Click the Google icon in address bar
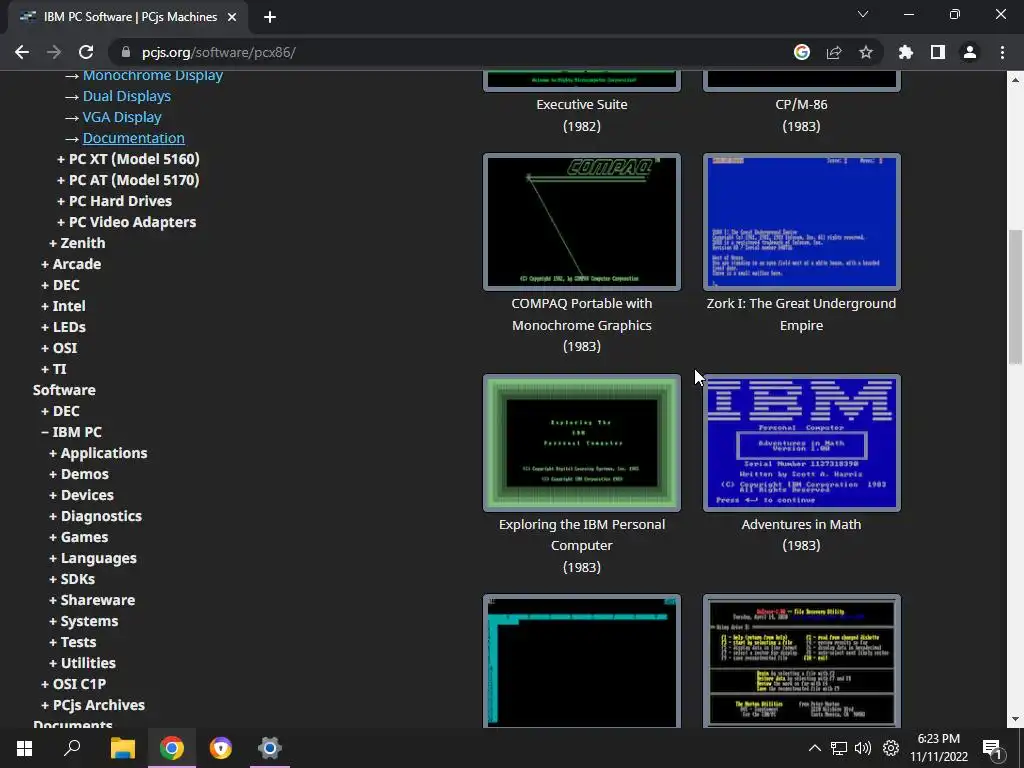1024x768 pixels. click(x=802, y=52)
